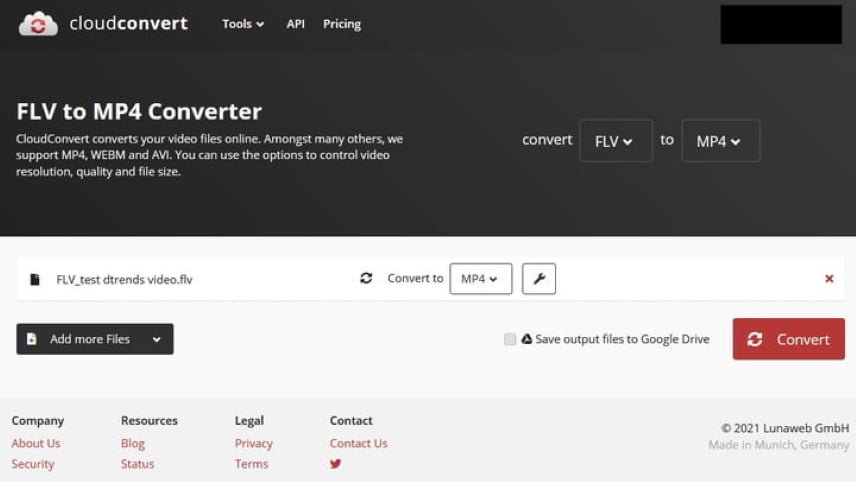Click the Google Drive icon
The image size is (856, 482).
coord(526,338)
